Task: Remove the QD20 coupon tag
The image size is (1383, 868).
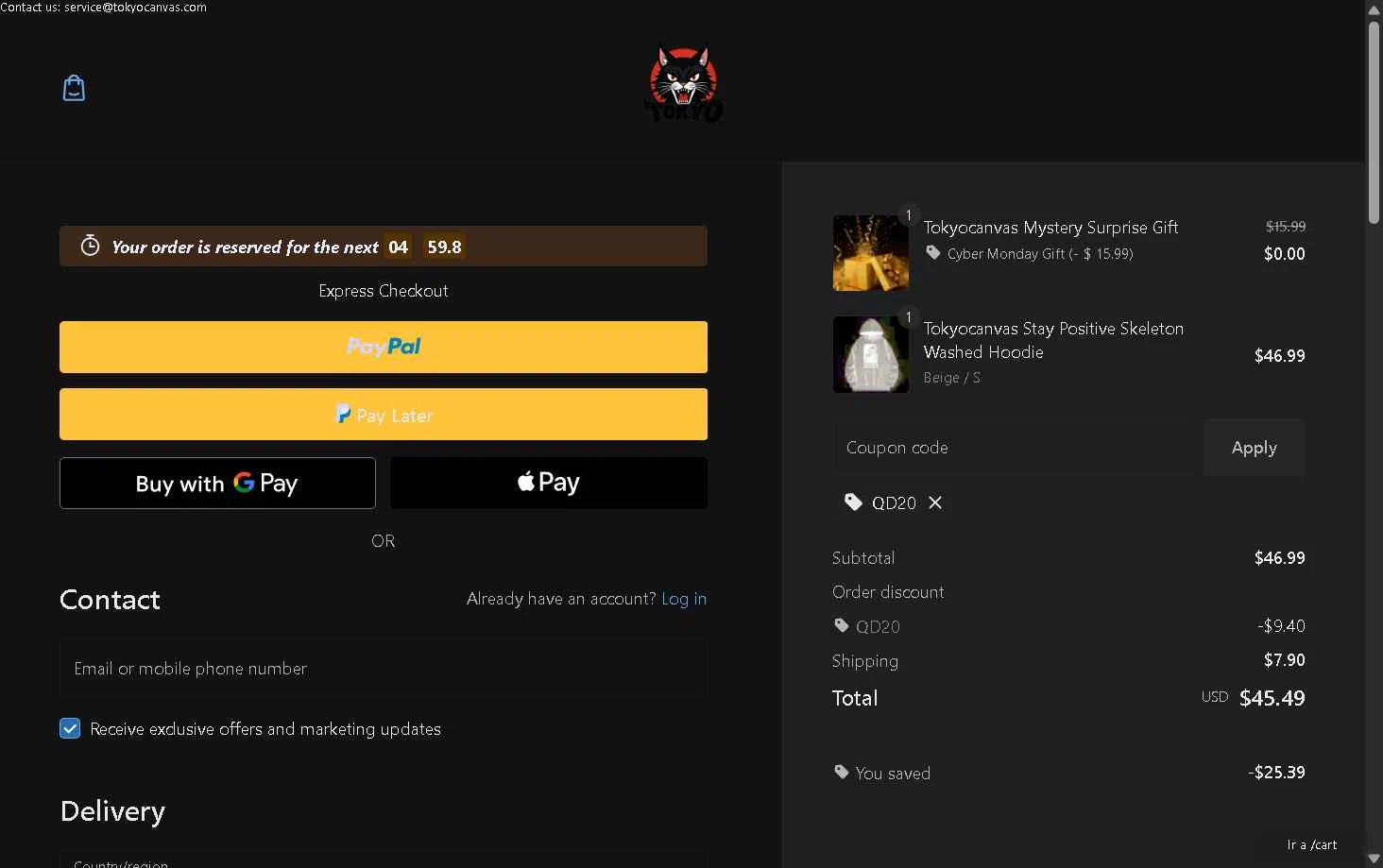Action: click(x=935, y=502)
